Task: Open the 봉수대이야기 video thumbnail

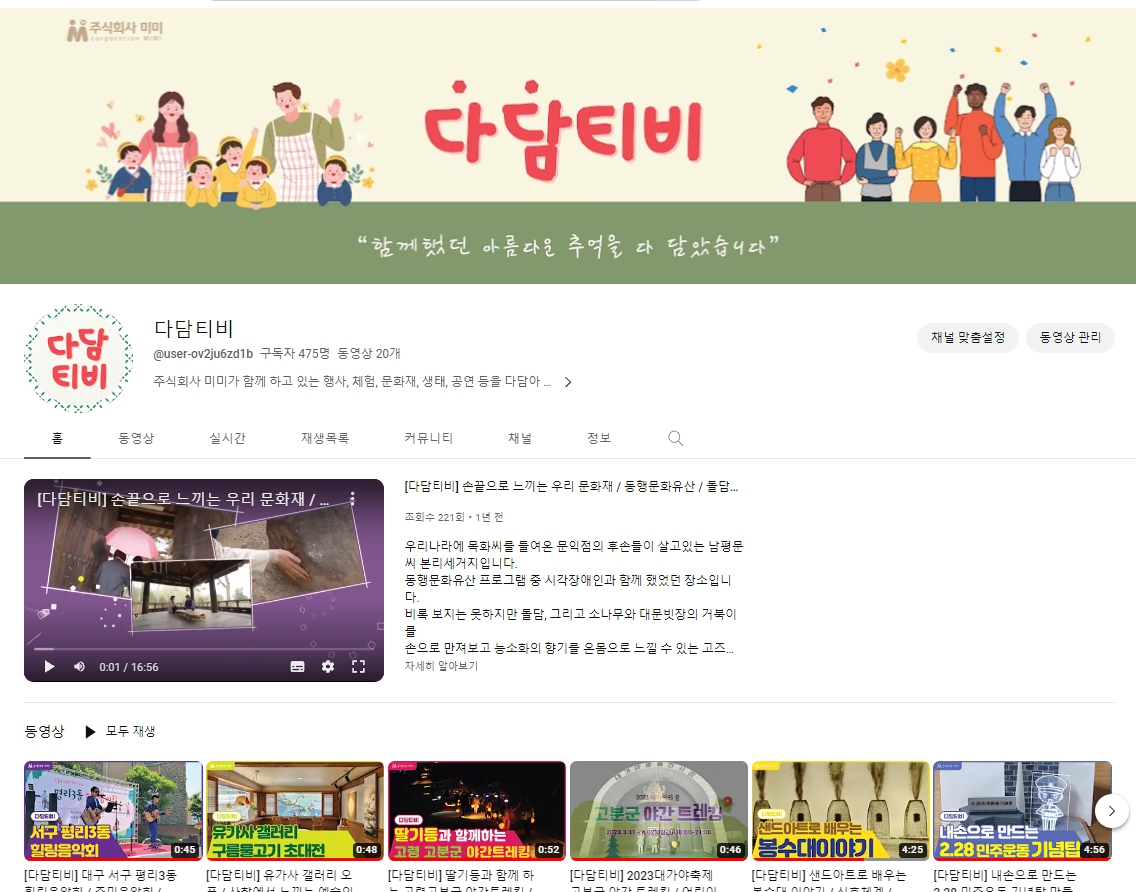Action: [x=840, y=810]
